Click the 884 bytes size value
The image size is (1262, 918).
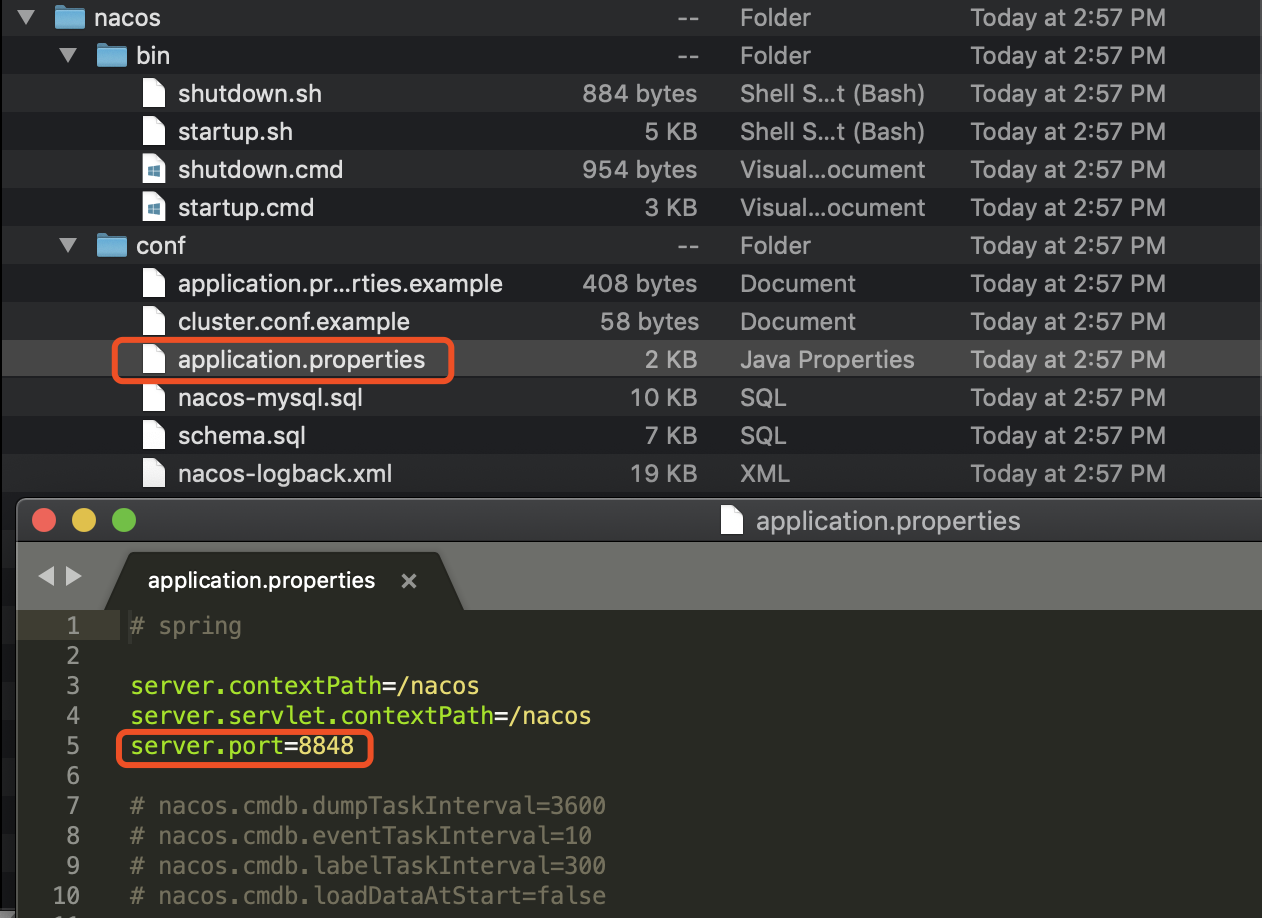coord(640,94)
